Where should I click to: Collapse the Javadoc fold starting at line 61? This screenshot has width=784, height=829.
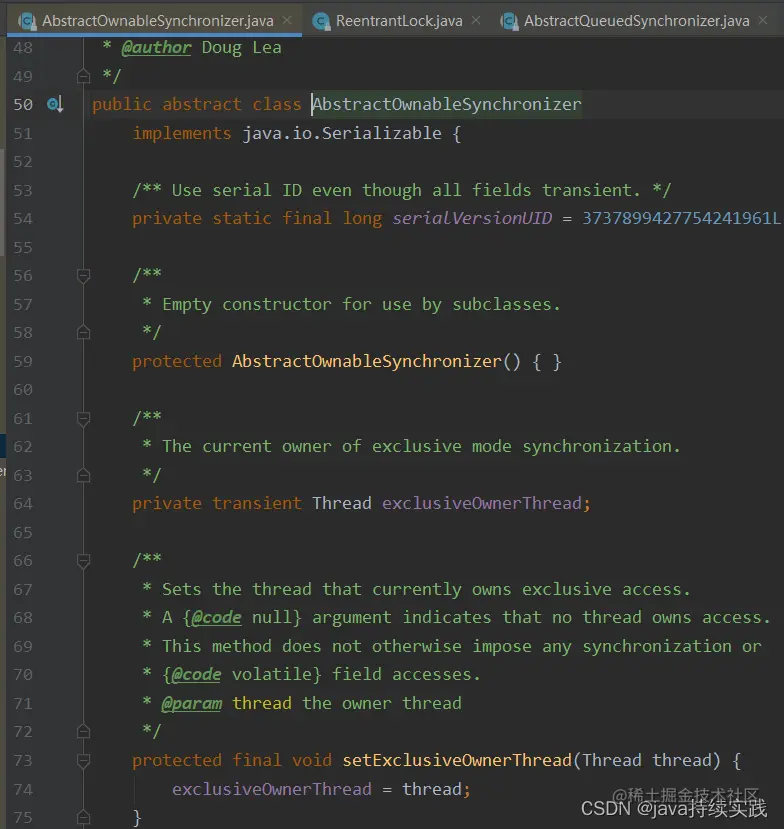pyautogui.click(x=84, y=418)
